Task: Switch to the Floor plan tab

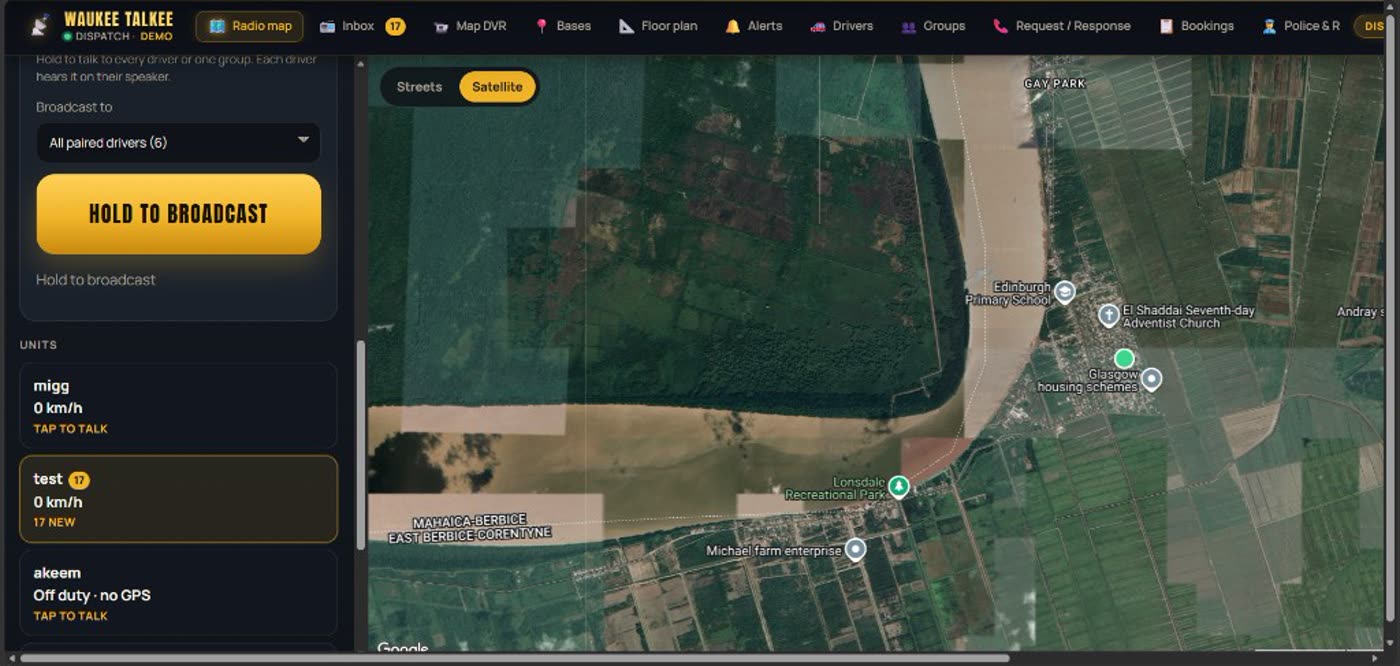Action: [x=658, y=26]
